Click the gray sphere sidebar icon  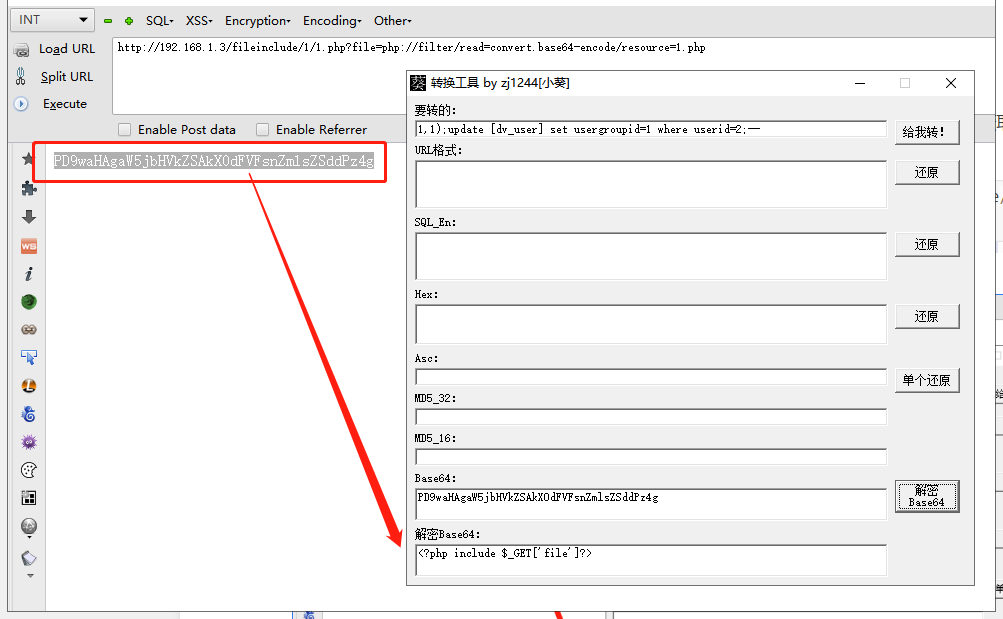(29, 526)
